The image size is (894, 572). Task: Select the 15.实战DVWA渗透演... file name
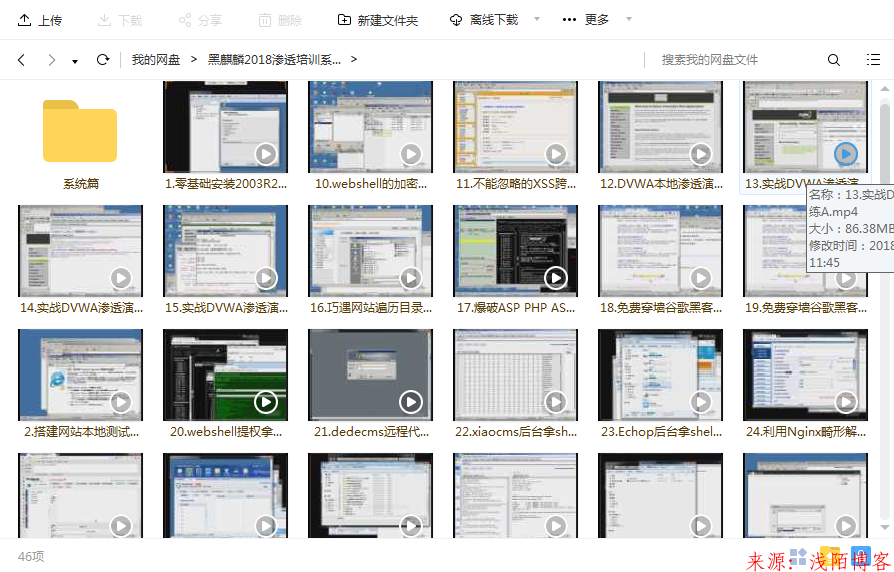pos(225,308)
